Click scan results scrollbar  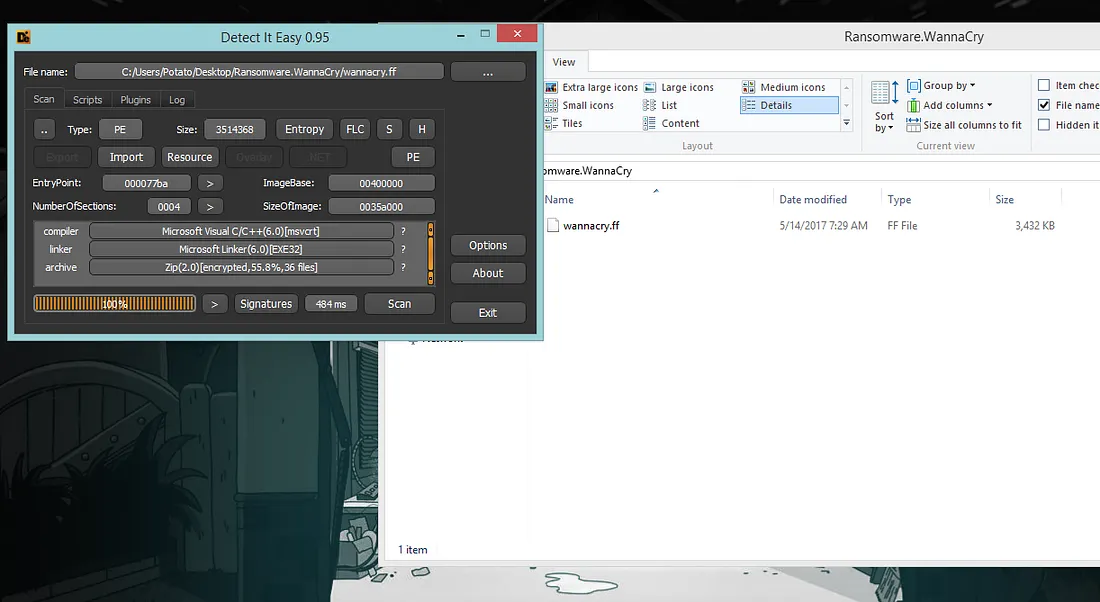pos(430,253)
